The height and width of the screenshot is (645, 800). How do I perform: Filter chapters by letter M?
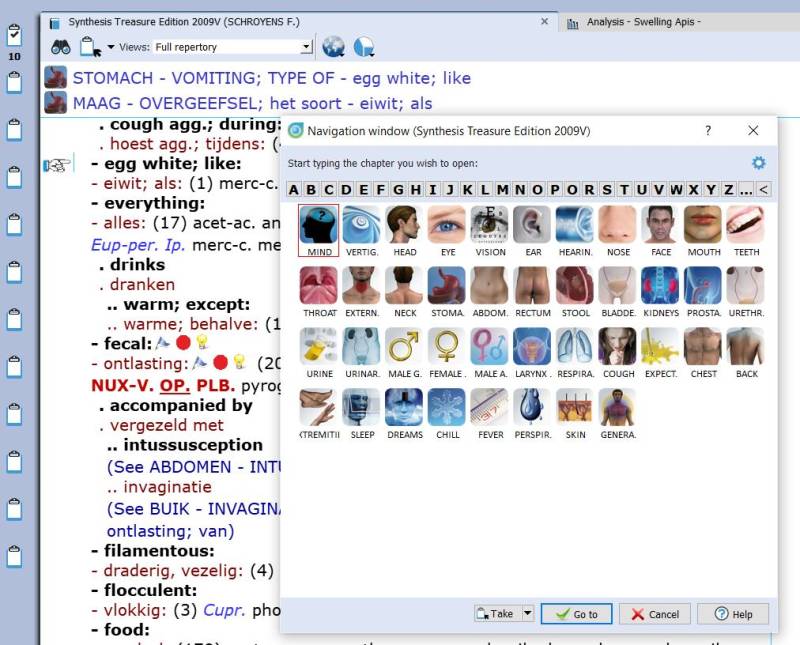[503, 190]
